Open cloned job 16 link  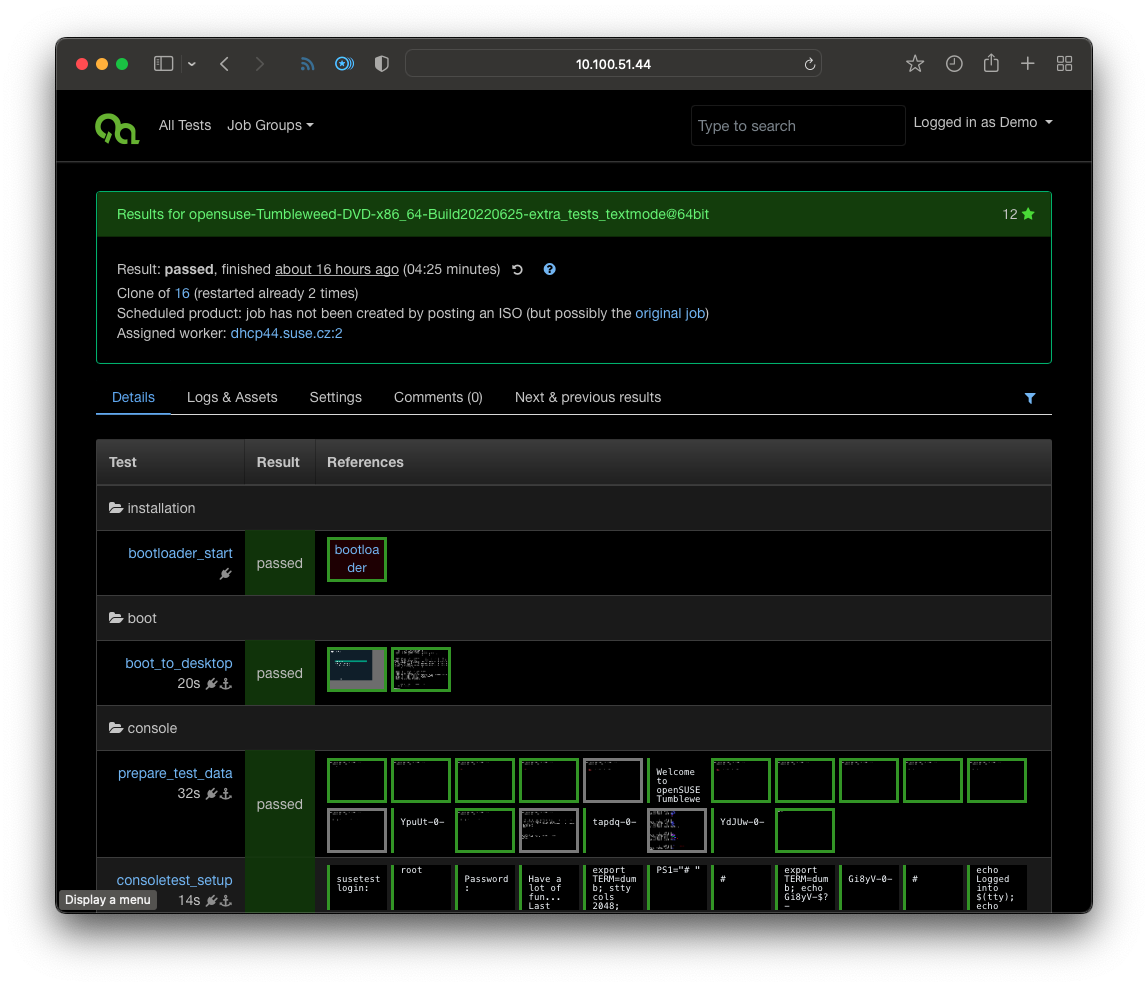click(x=182, y=293)
